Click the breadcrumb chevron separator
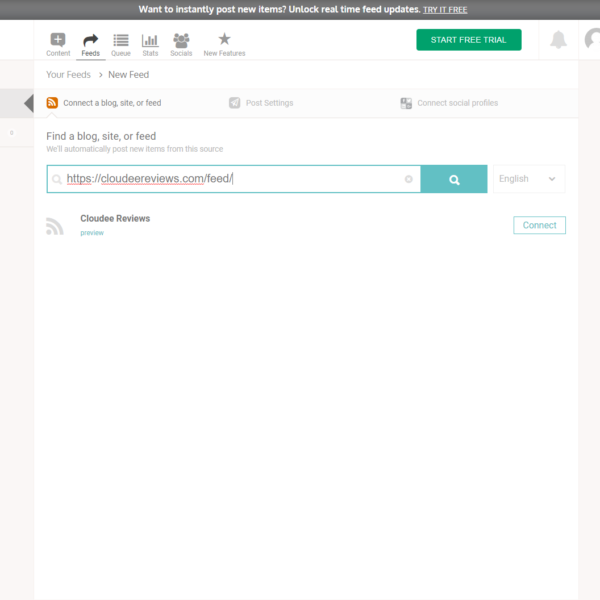Viewport: 600px width, 600px height. coord(101,75)
